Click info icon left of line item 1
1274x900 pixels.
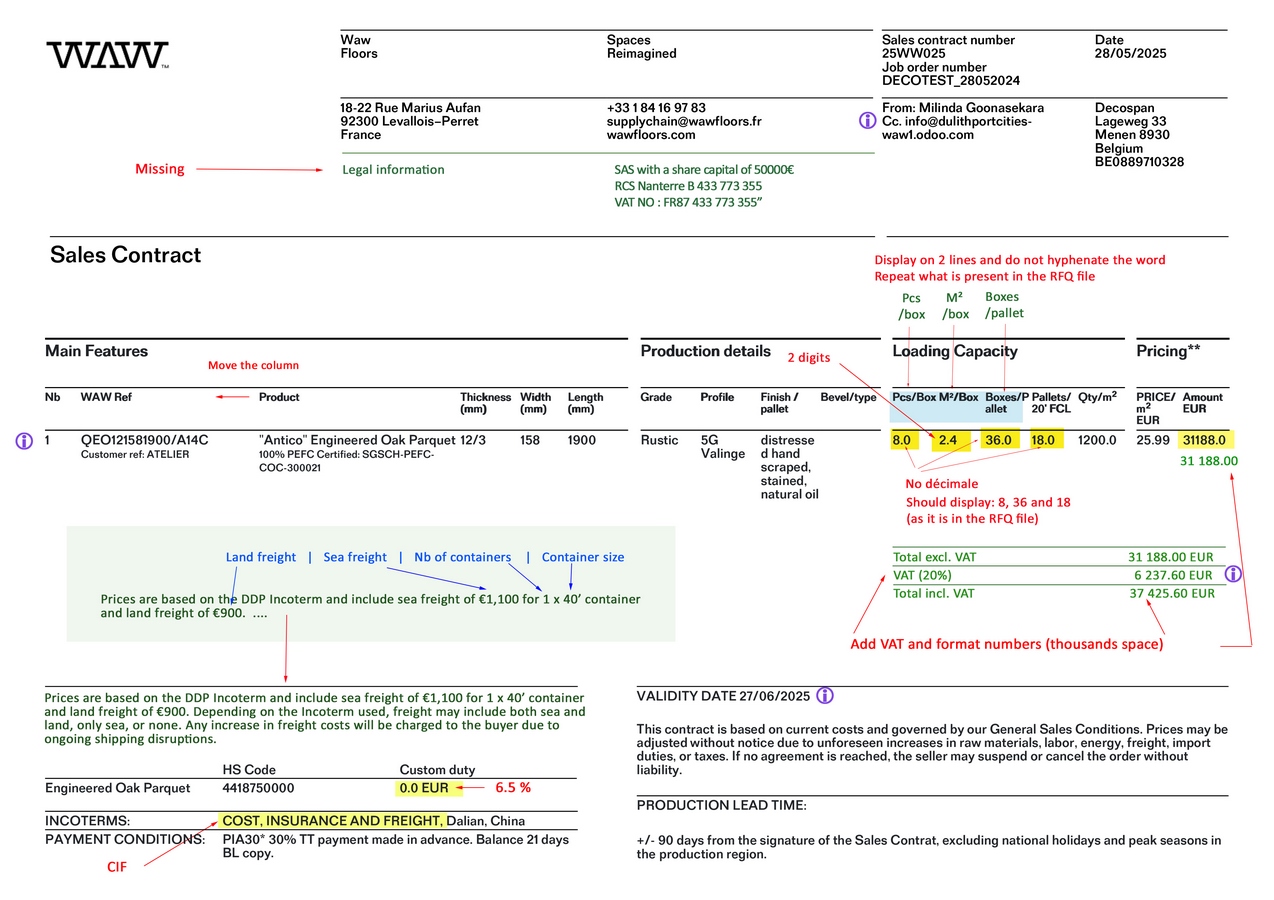tap(25, 440)
